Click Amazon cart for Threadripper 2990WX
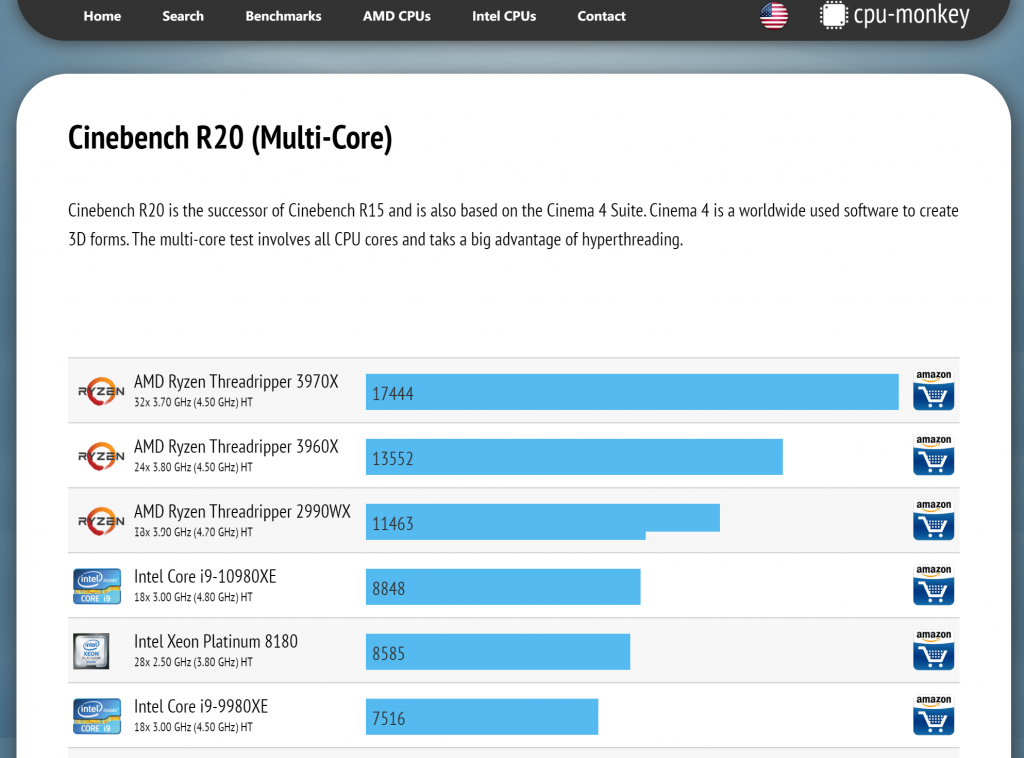The width and height of the screenshot is (1024, 758). 933,520
